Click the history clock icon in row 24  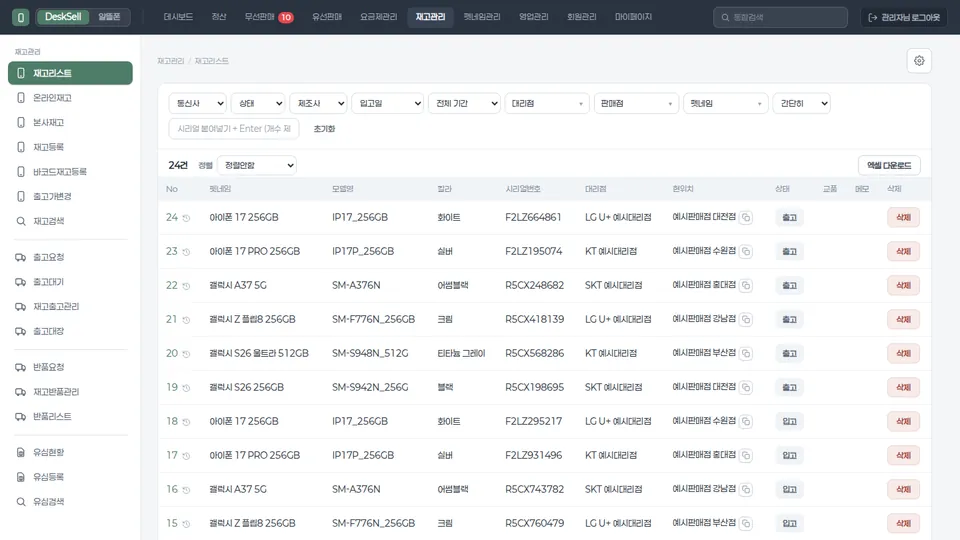(186, 218)
